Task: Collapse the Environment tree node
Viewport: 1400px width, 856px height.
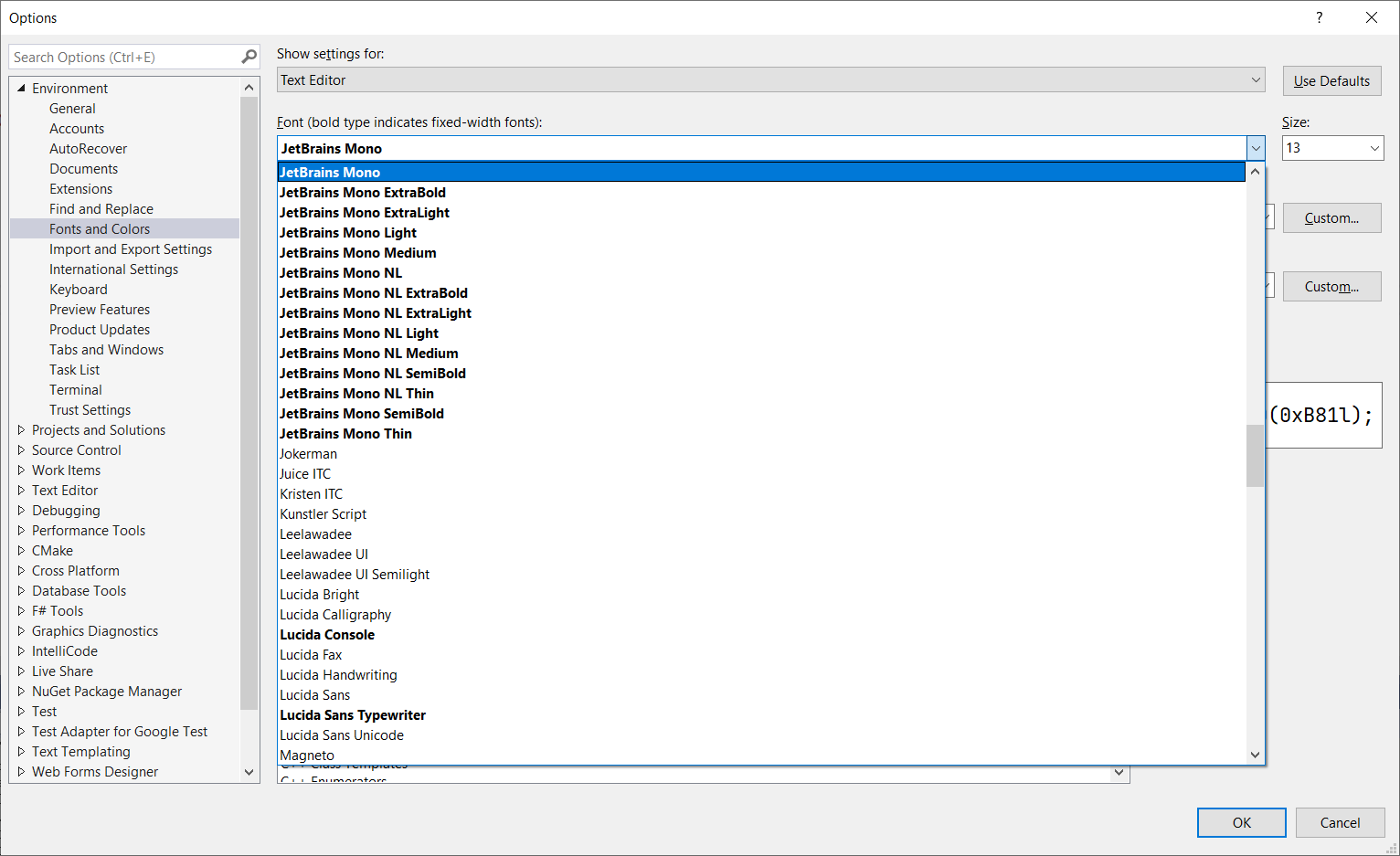Action: click(x=21, y=89)
